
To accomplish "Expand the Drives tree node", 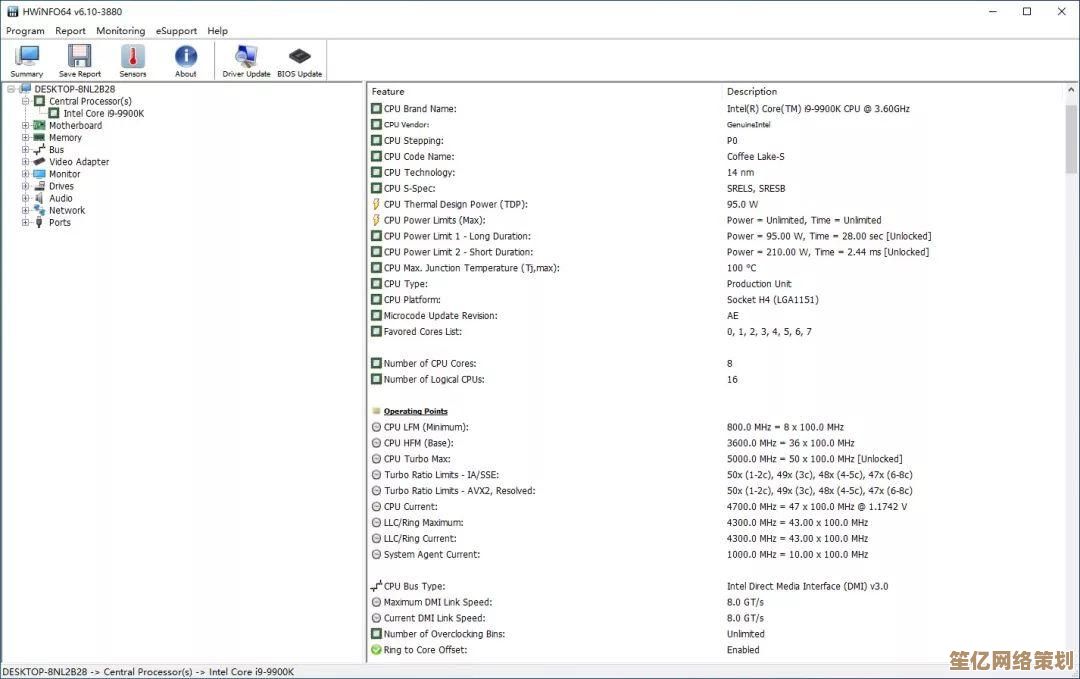I will click(26, 186).
